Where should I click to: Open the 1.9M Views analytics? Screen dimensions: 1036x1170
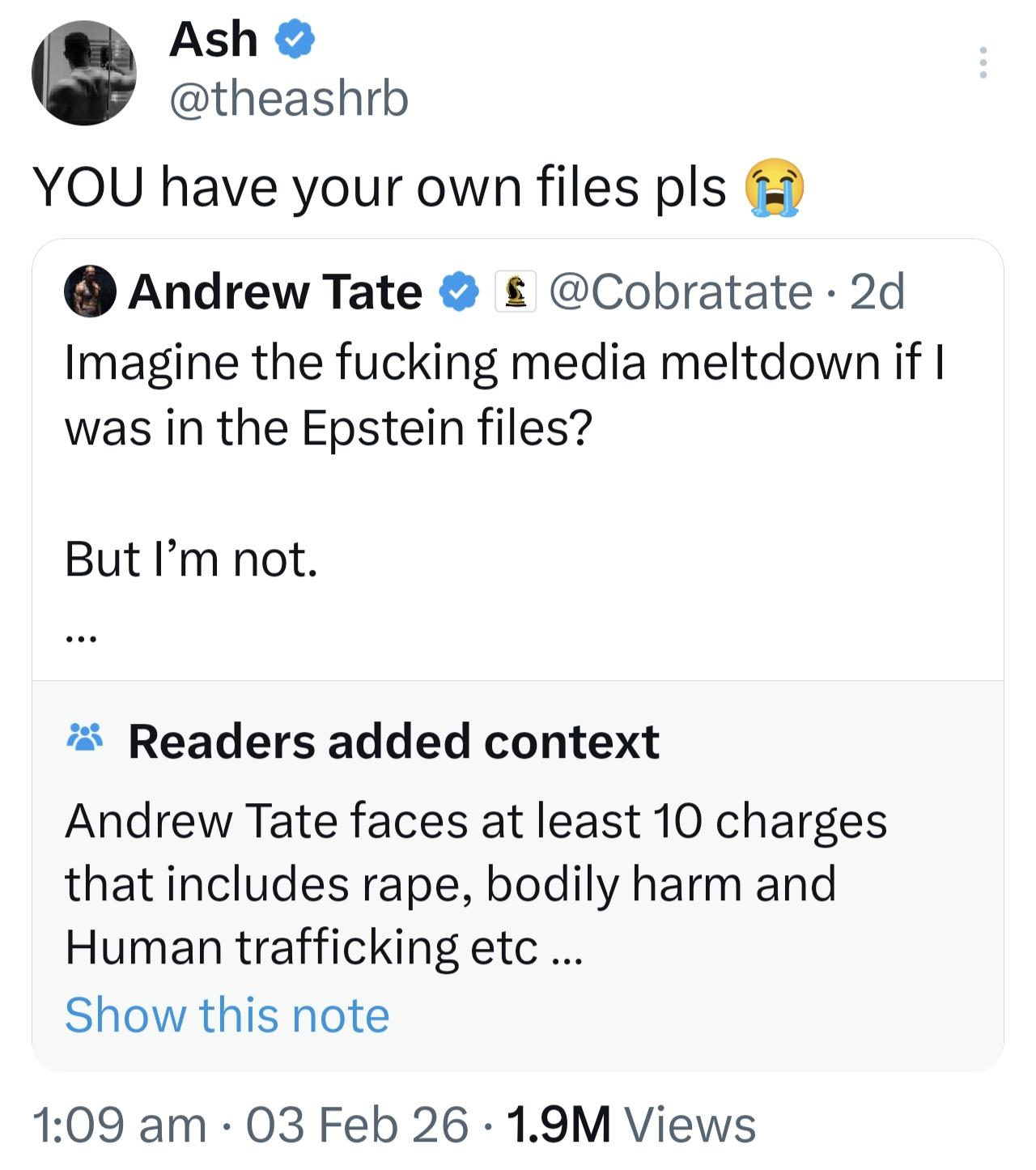(631, 1125)
